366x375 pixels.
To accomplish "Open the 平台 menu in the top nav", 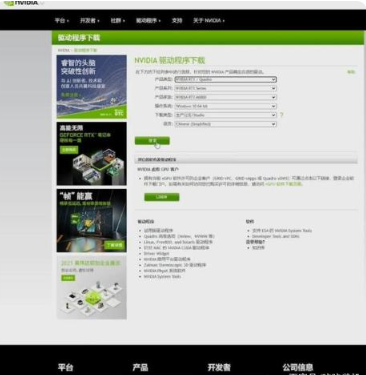I will coord(62,21).
